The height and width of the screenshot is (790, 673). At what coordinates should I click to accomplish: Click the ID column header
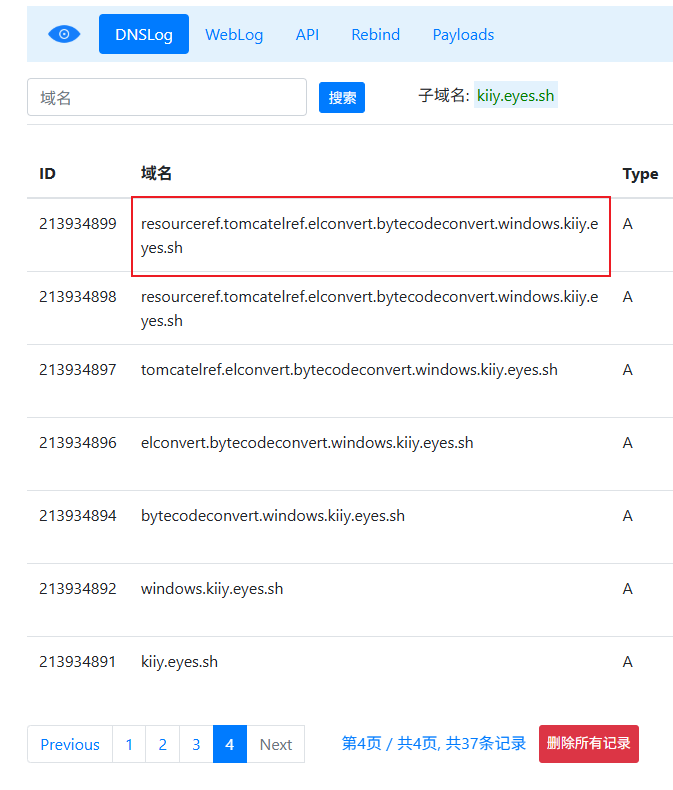tap(48, 174)
